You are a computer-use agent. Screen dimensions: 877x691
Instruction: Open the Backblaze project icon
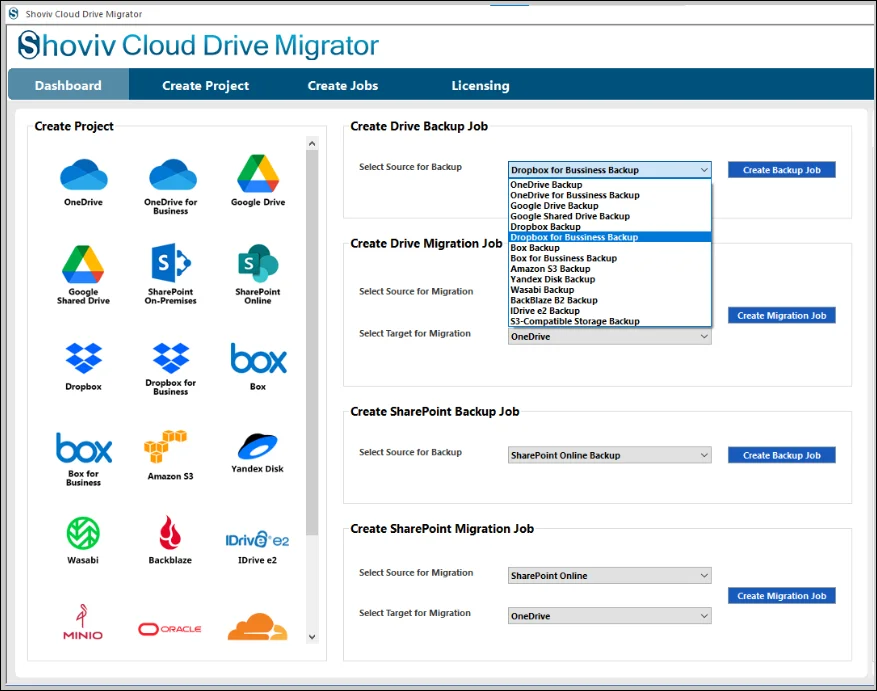(x=170, y=533)
